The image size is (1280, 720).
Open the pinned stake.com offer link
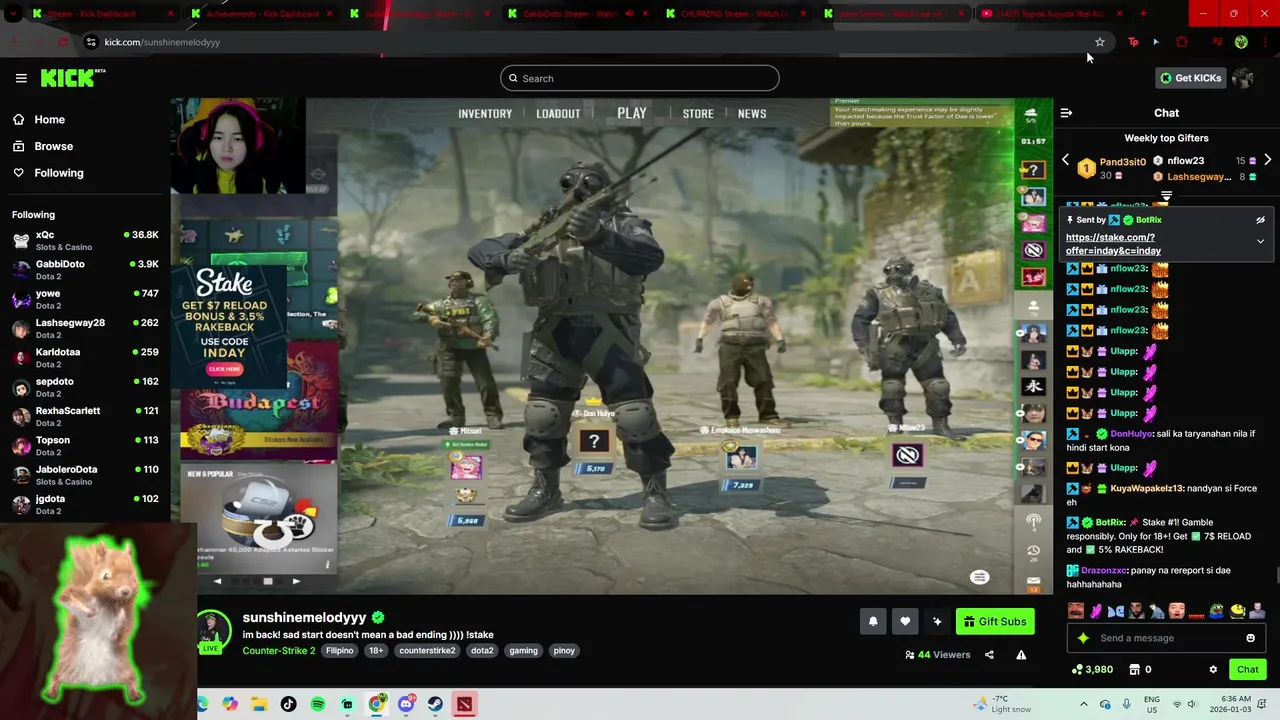coord(1113,244)
